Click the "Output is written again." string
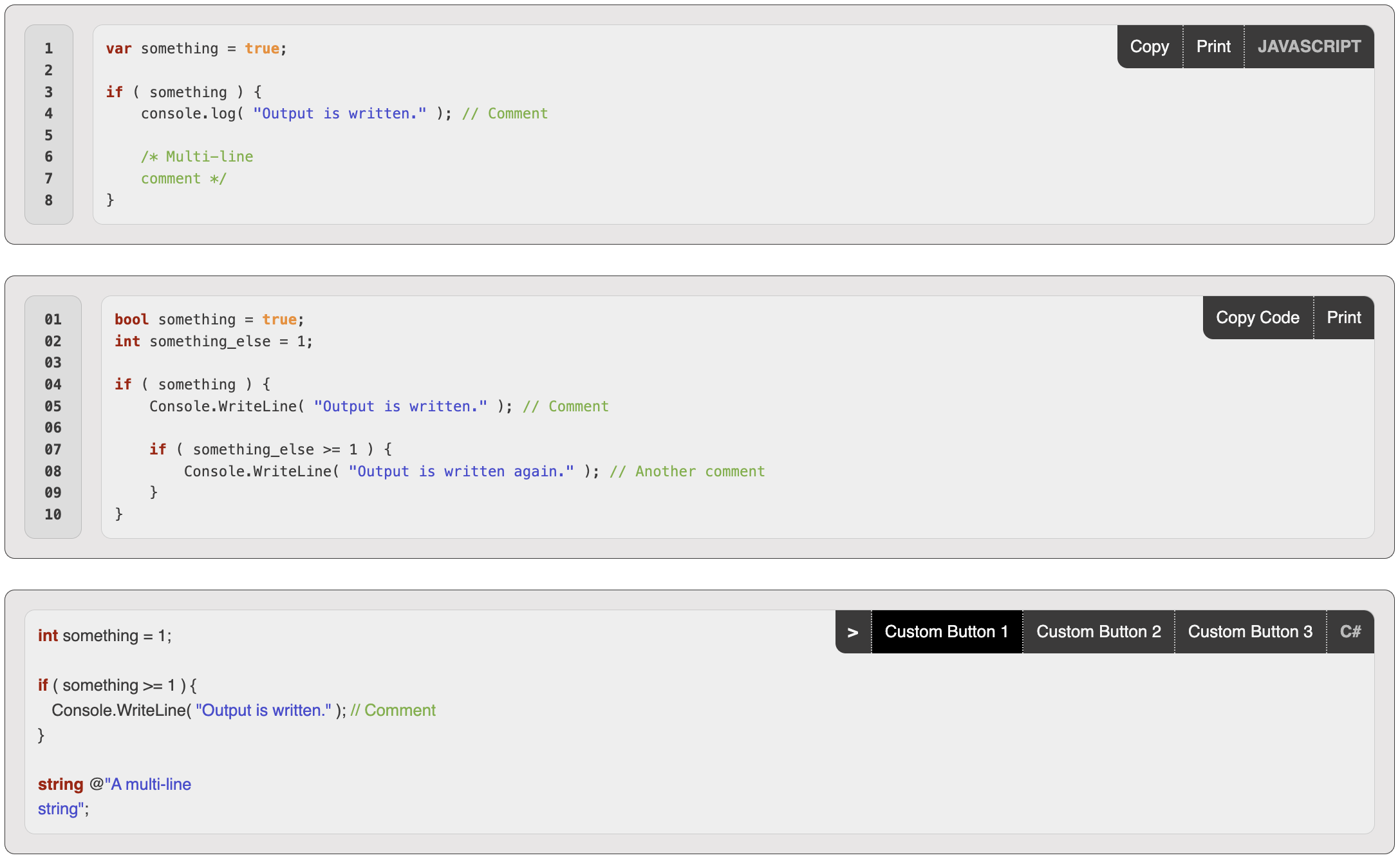The width and height of the screenshot is (1400, 860). (x=461, y=472)
